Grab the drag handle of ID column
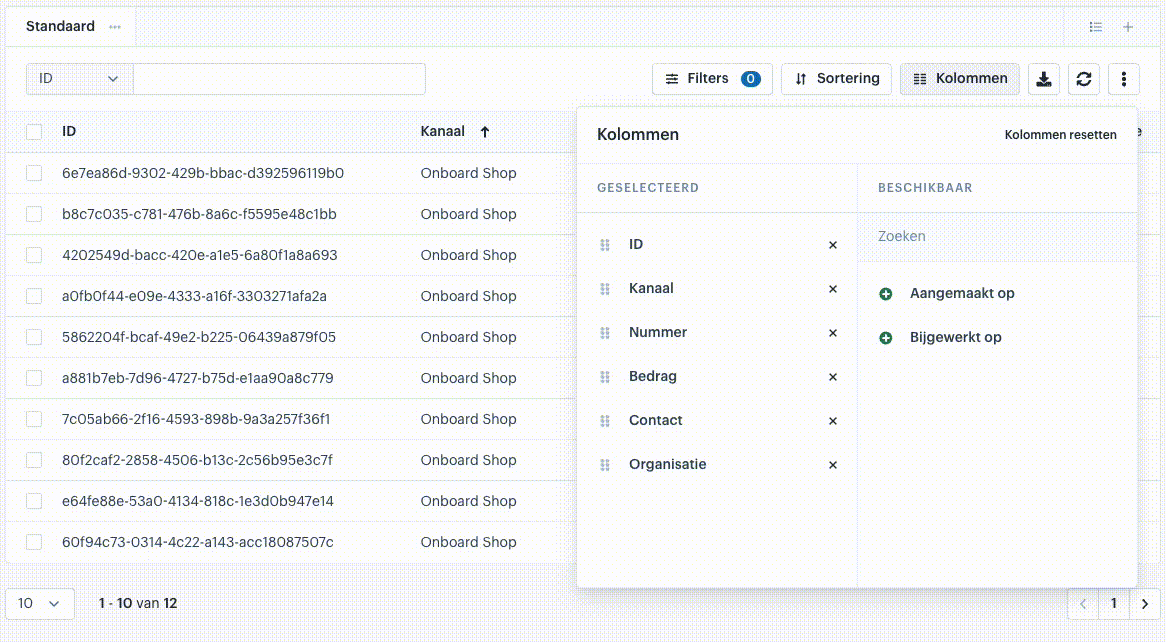Screen dimensions: 1166x642 (605, 245)
